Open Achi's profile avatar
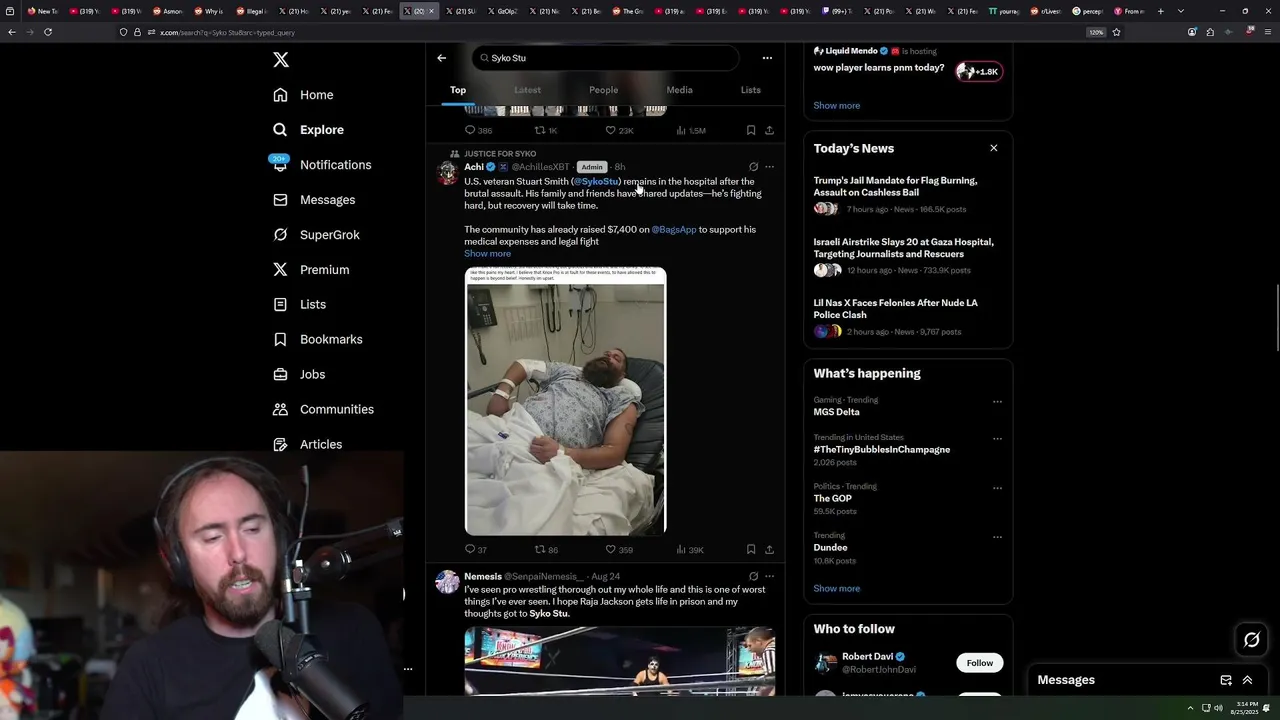 (447, 172)
